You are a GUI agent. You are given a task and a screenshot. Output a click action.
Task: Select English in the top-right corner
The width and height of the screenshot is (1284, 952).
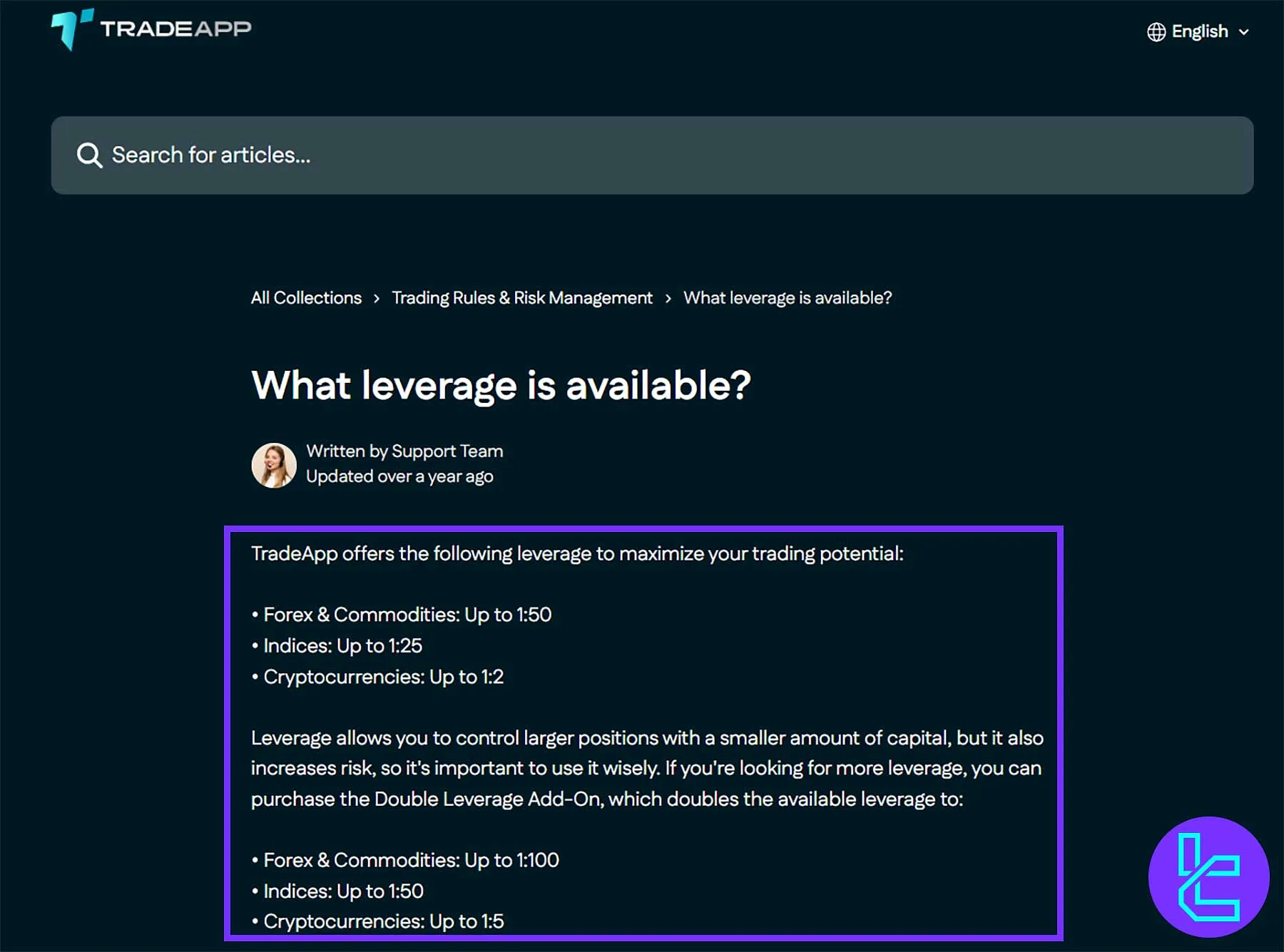(x=1199, y=31)
